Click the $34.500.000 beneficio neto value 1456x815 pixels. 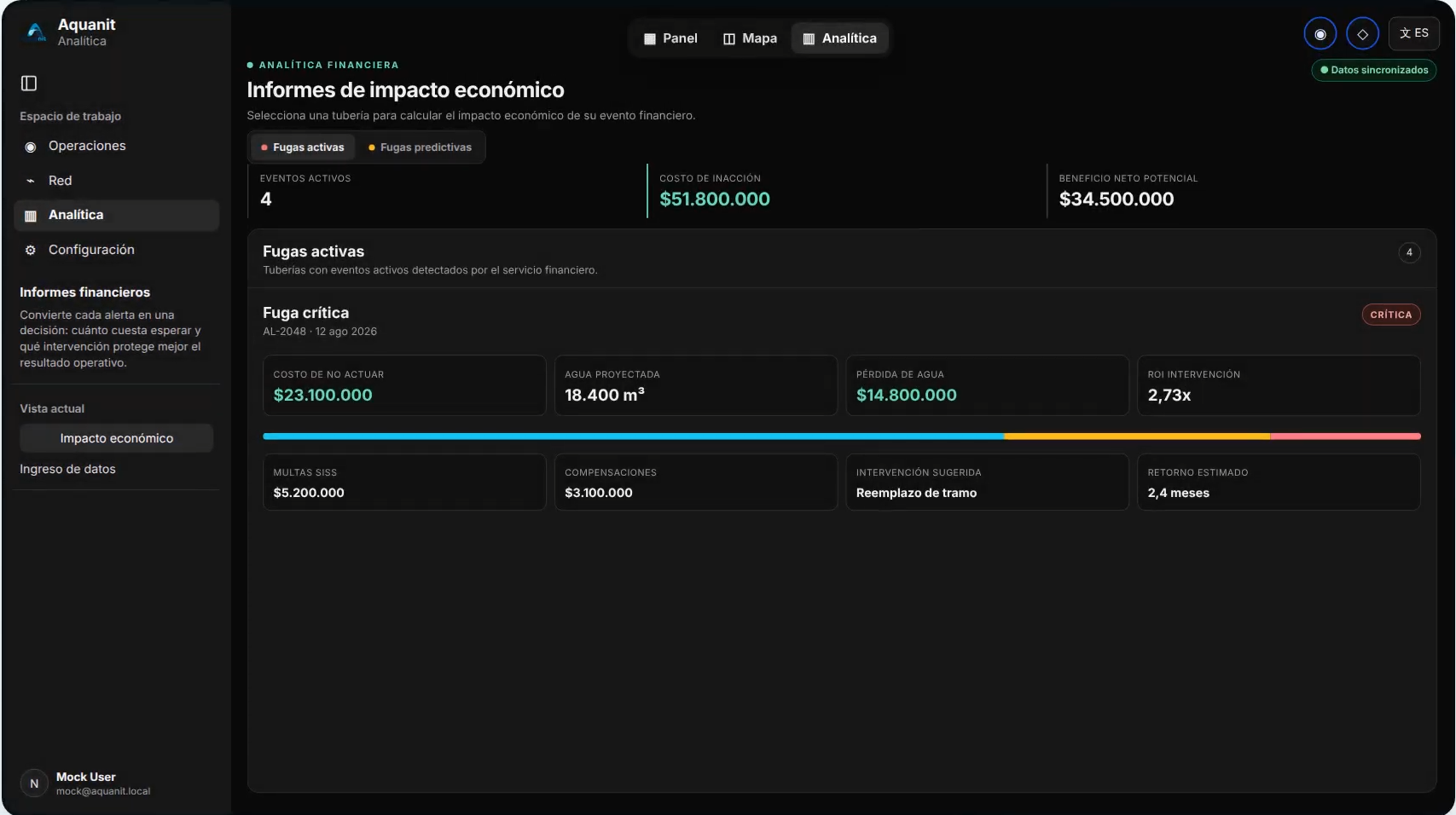1117,199
